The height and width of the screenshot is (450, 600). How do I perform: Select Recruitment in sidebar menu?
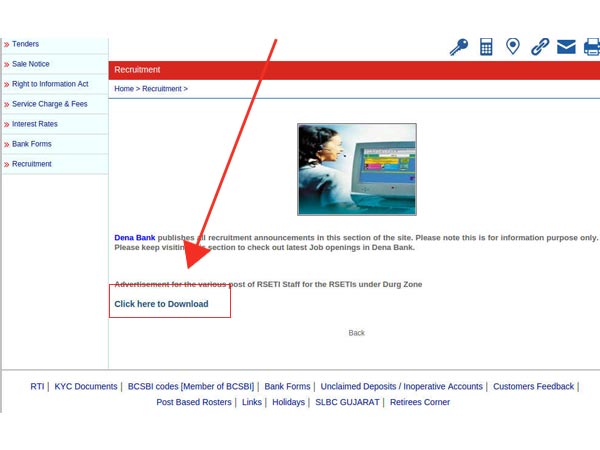pyautogui.click(x=32, y=164)
